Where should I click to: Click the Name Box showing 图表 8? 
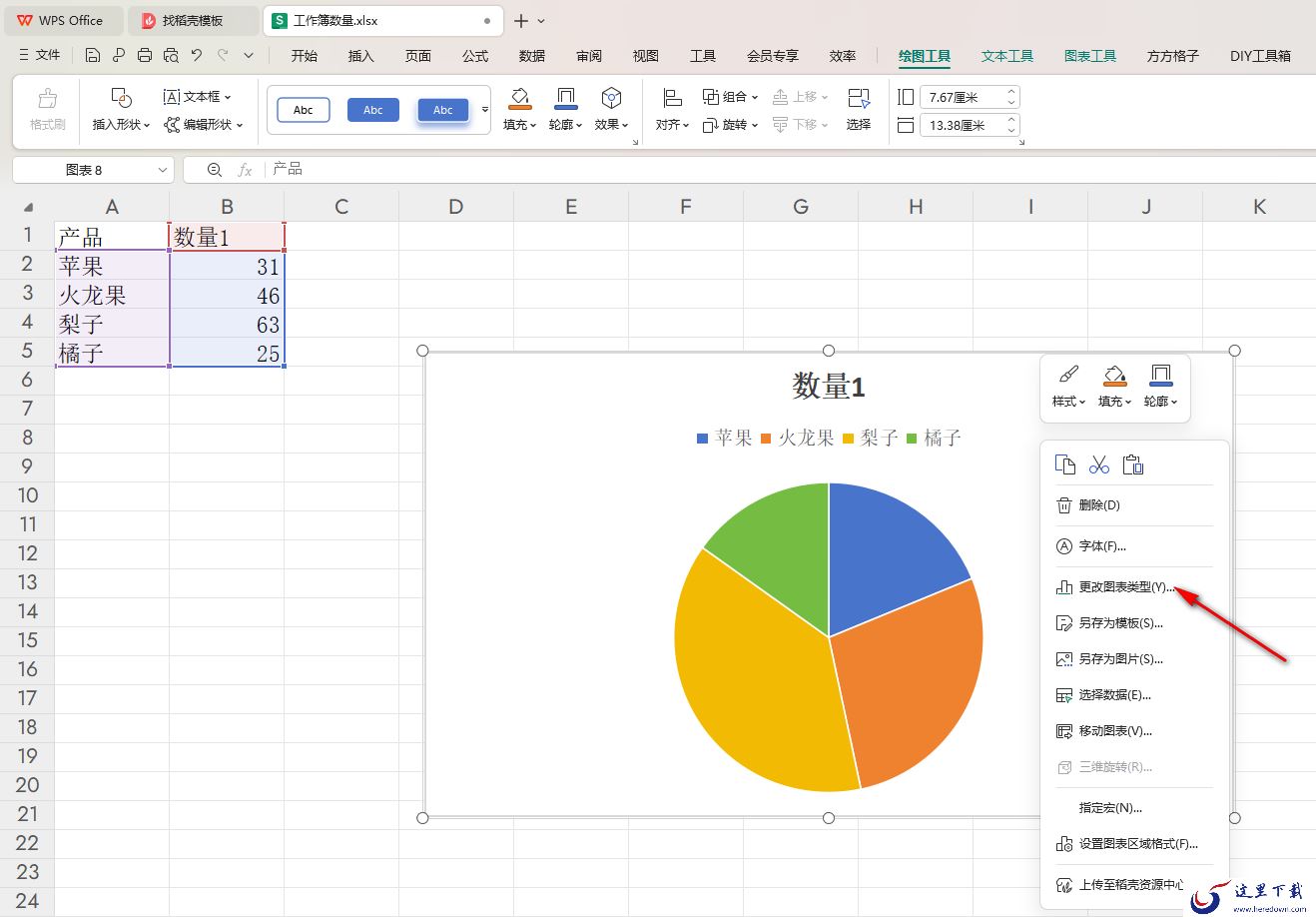84,170
